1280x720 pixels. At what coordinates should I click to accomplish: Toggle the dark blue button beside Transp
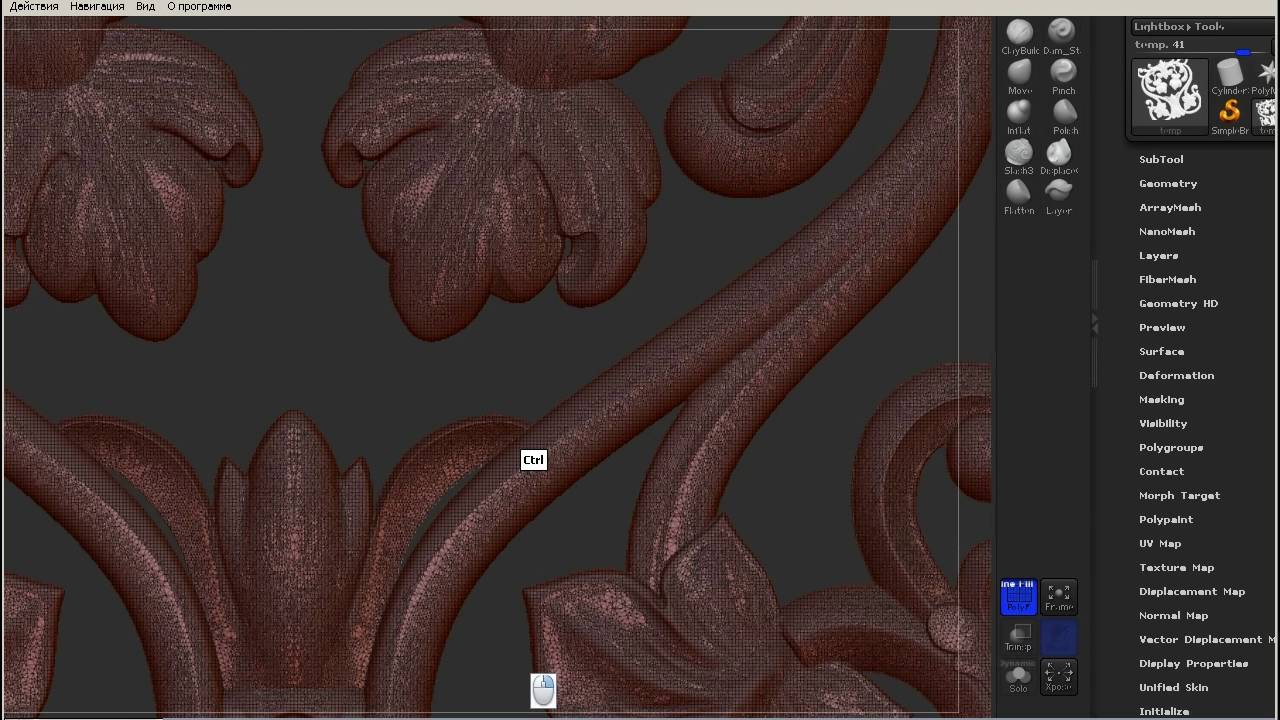pyautogui.click(x=1059, y=637)
